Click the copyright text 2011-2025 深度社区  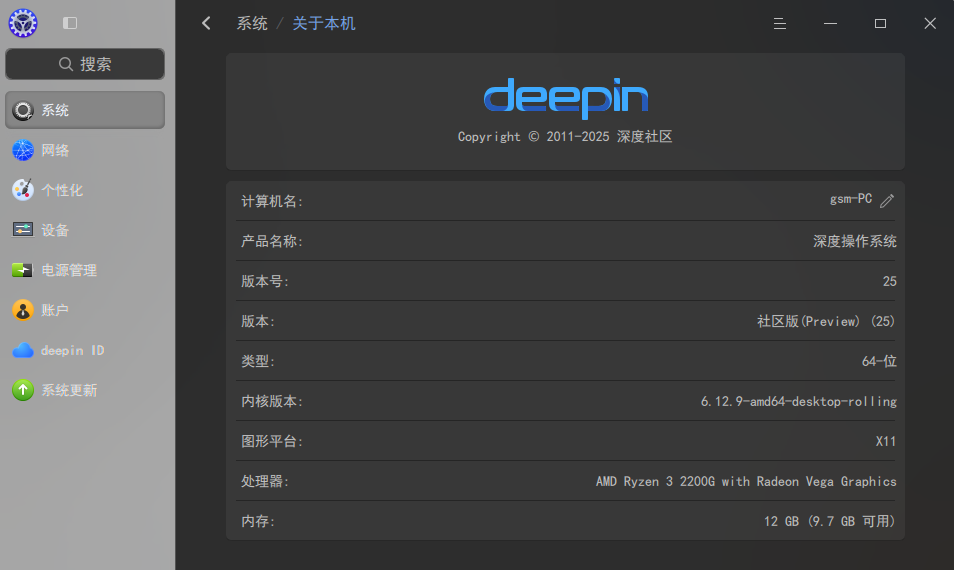(565, 136)
